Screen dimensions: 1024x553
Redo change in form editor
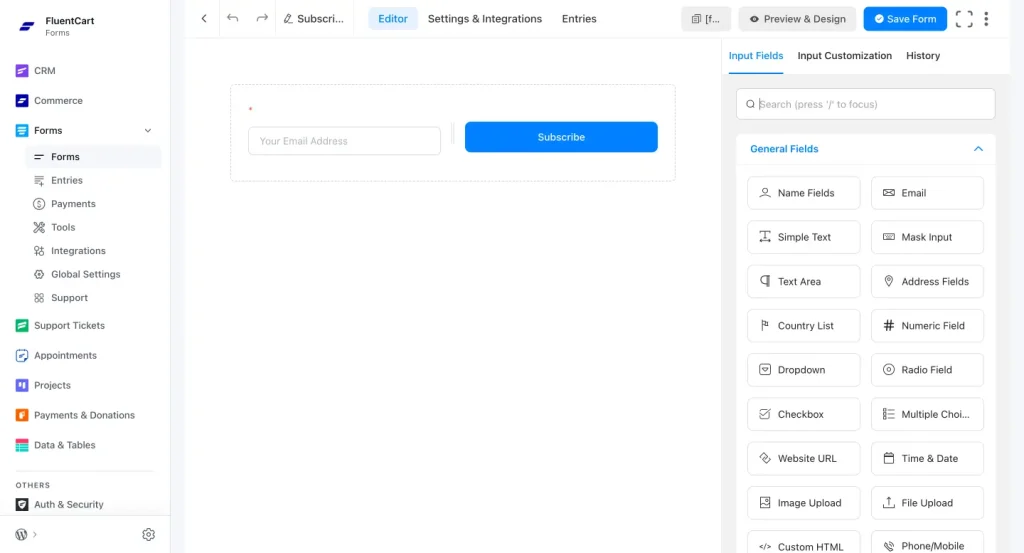click(262, 18)
